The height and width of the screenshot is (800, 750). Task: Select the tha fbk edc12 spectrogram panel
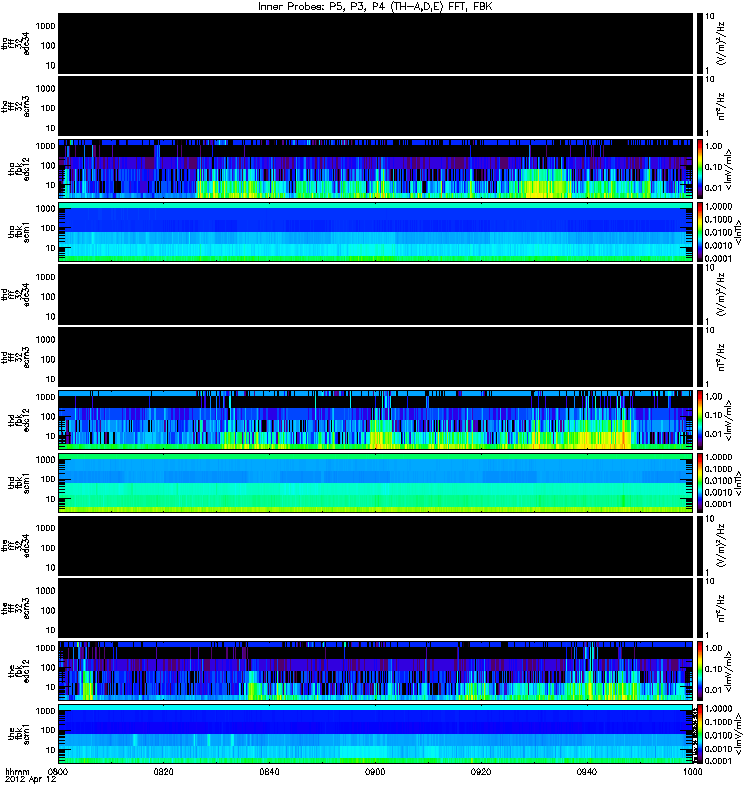tap(376, 169)
